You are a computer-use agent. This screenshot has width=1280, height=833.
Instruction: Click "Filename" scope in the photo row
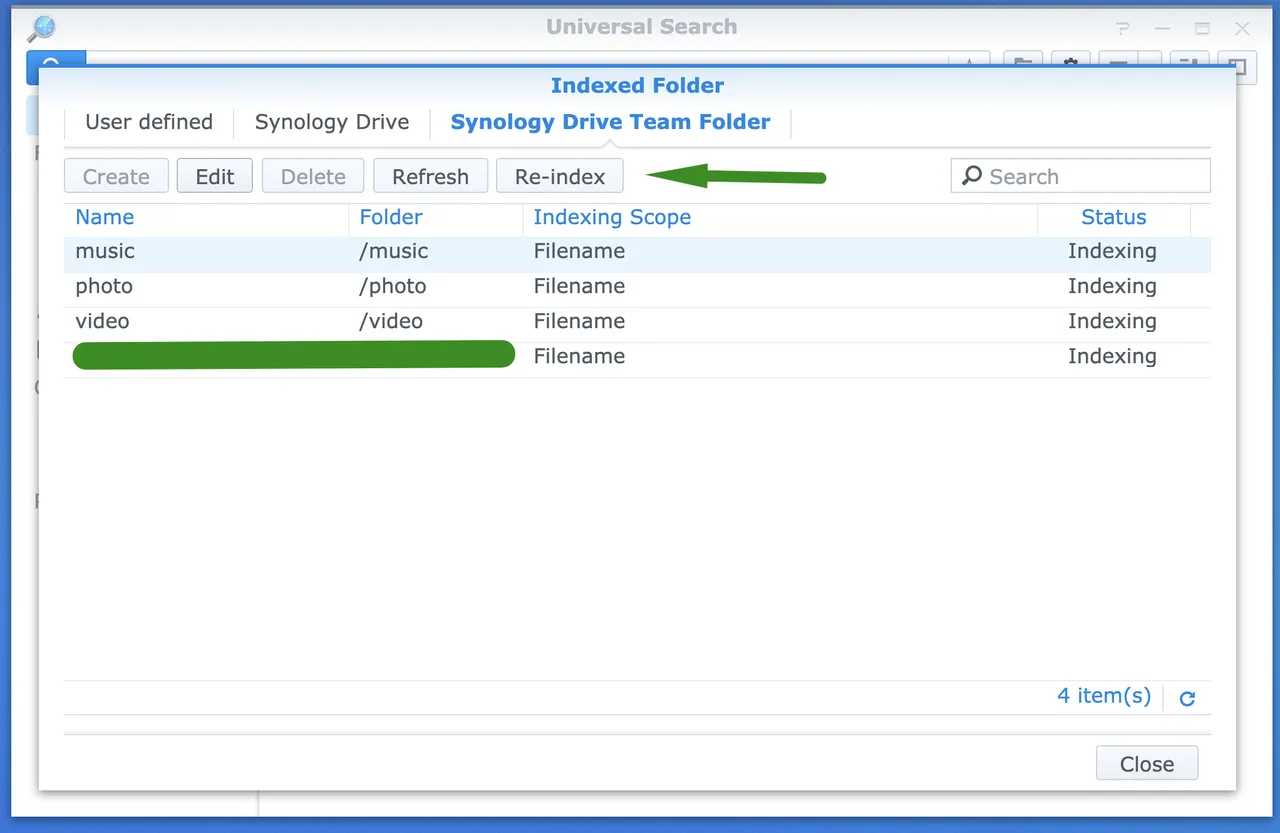click(x=579, y=286)
